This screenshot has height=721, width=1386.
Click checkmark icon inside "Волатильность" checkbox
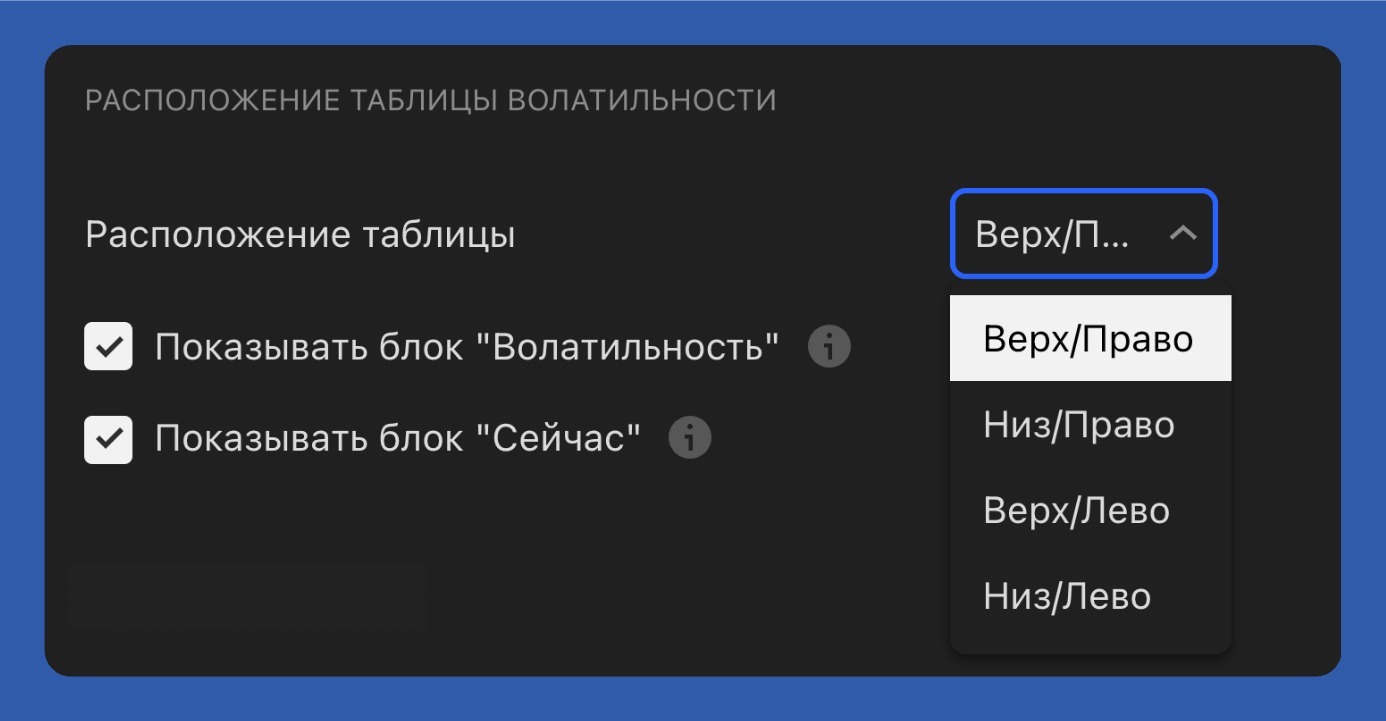coord(109,345)
